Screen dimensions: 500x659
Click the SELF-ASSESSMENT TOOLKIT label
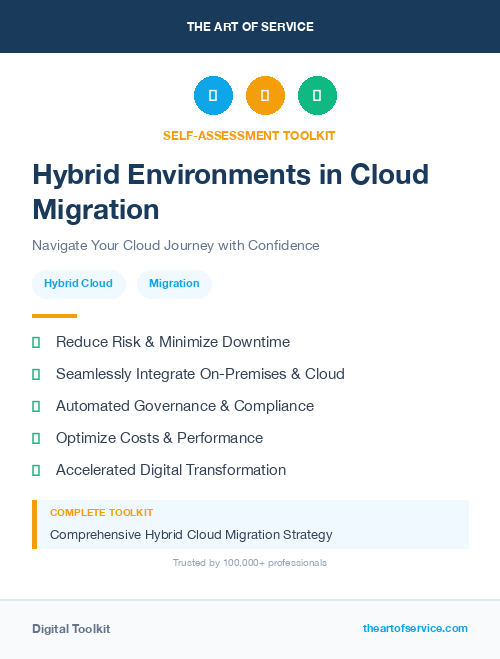click(249, 136)
